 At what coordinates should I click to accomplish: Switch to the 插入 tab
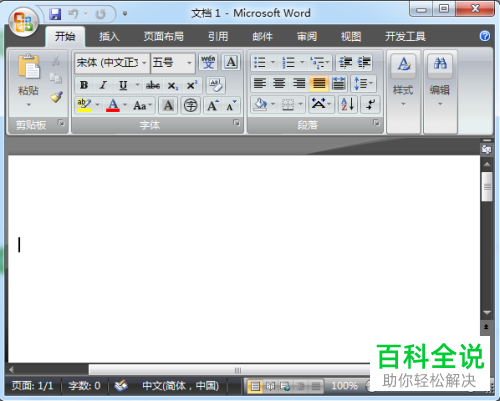[109, 36]
